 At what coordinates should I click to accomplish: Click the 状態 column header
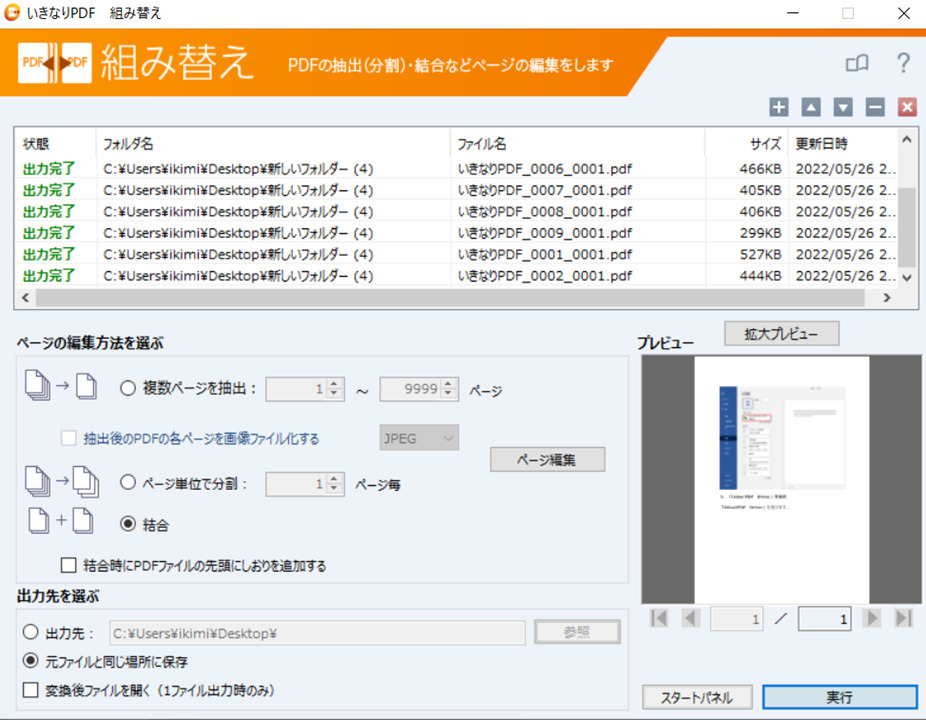[56, 144]
